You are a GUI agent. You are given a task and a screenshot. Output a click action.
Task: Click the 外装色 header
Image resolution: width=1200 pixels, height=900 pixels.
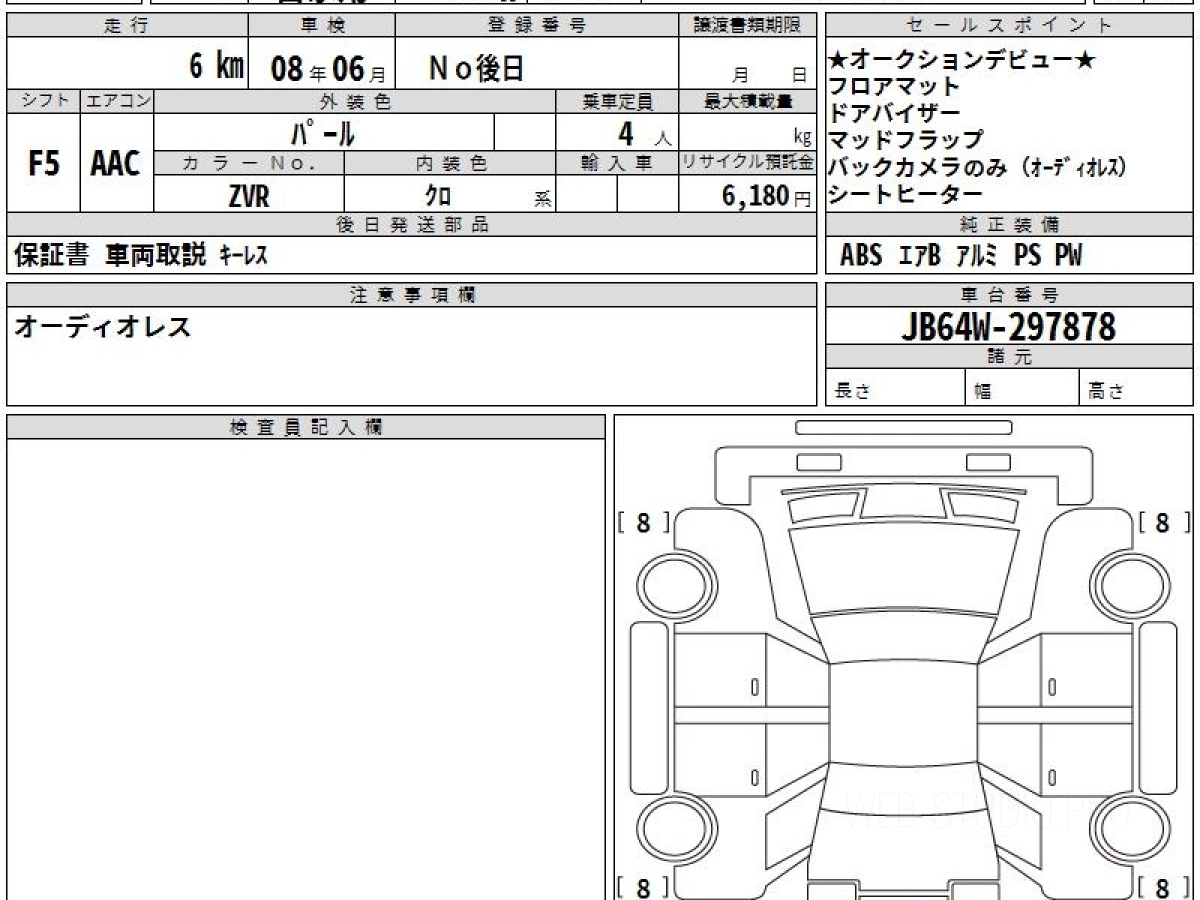tap(355, 101)
